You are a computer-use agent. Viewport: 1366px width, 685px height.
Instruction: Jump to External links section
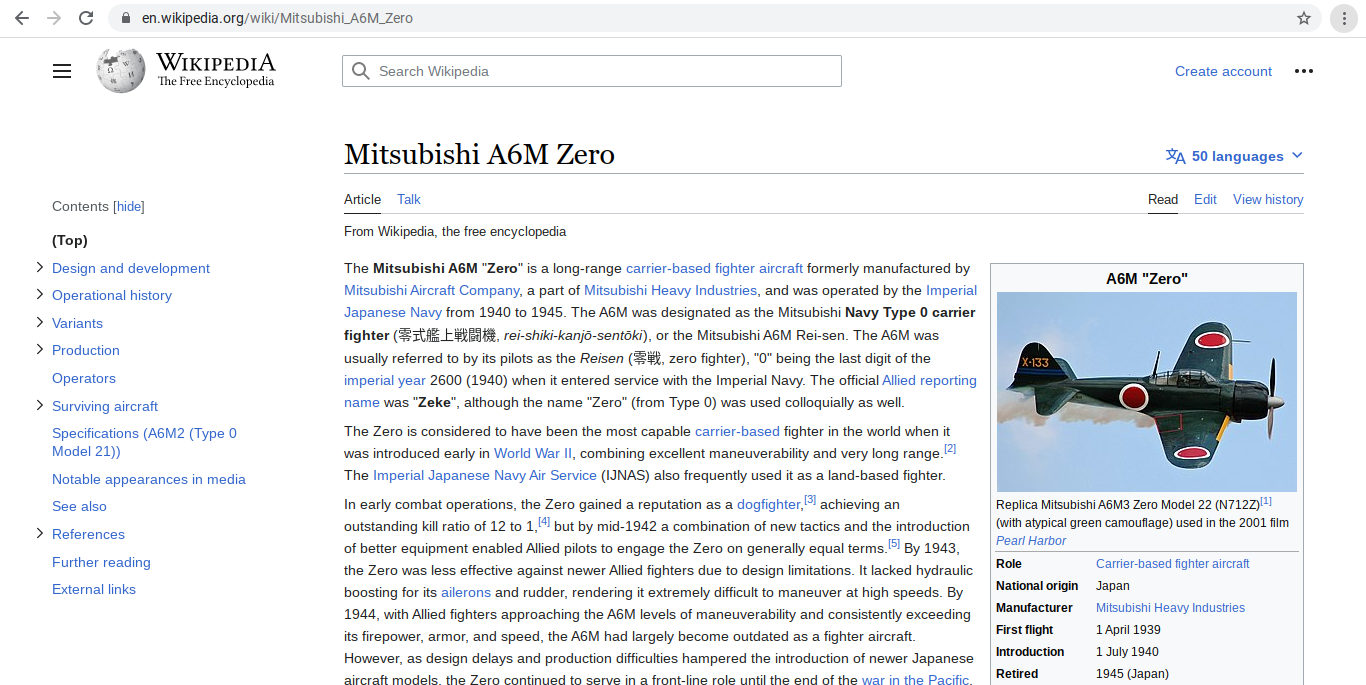click(94, 589)
